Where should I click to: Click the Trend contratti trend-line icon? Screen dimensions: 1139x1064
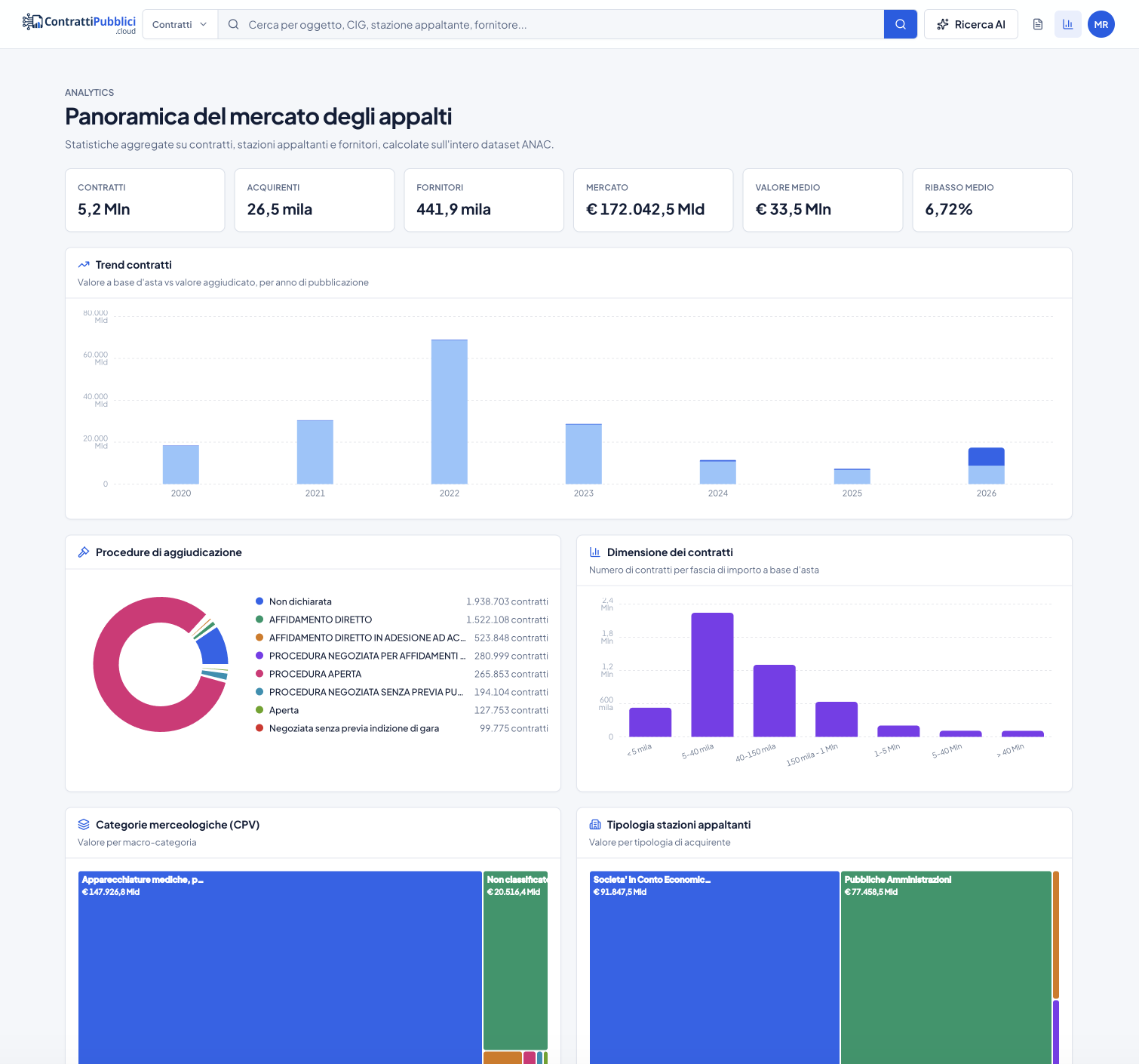(84, 265)
